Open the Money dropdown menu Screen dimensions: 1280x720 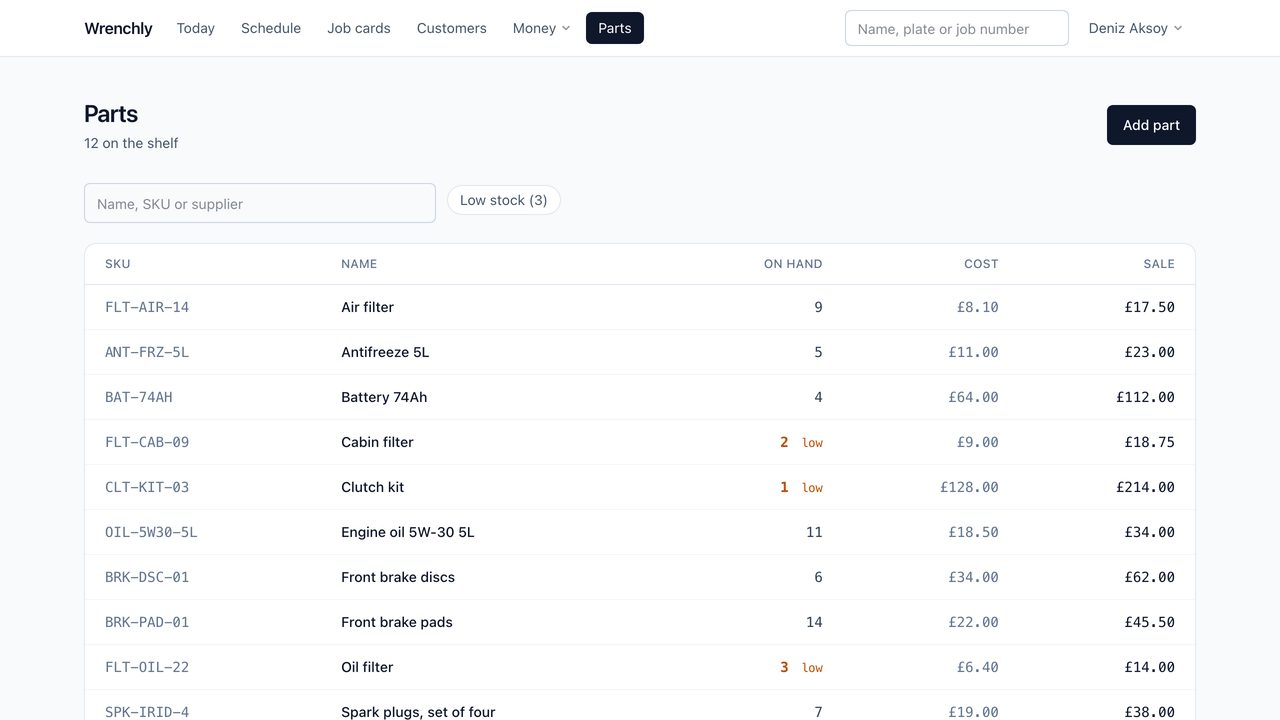tap(541, 28)
